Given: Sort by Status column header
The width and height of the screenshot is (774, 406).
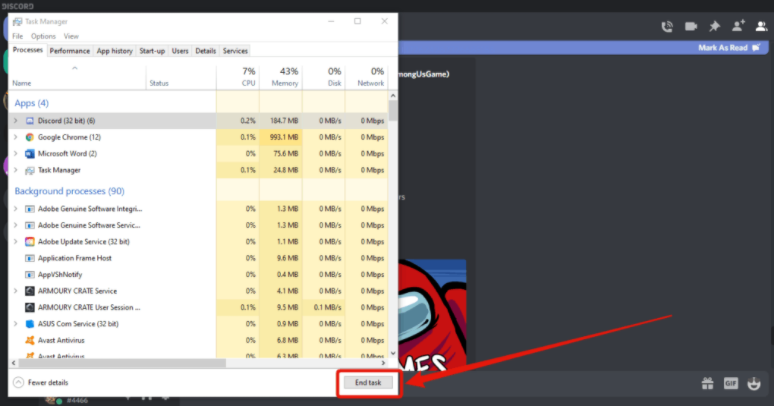Looking at the screenshot, I should pos(181,78).
